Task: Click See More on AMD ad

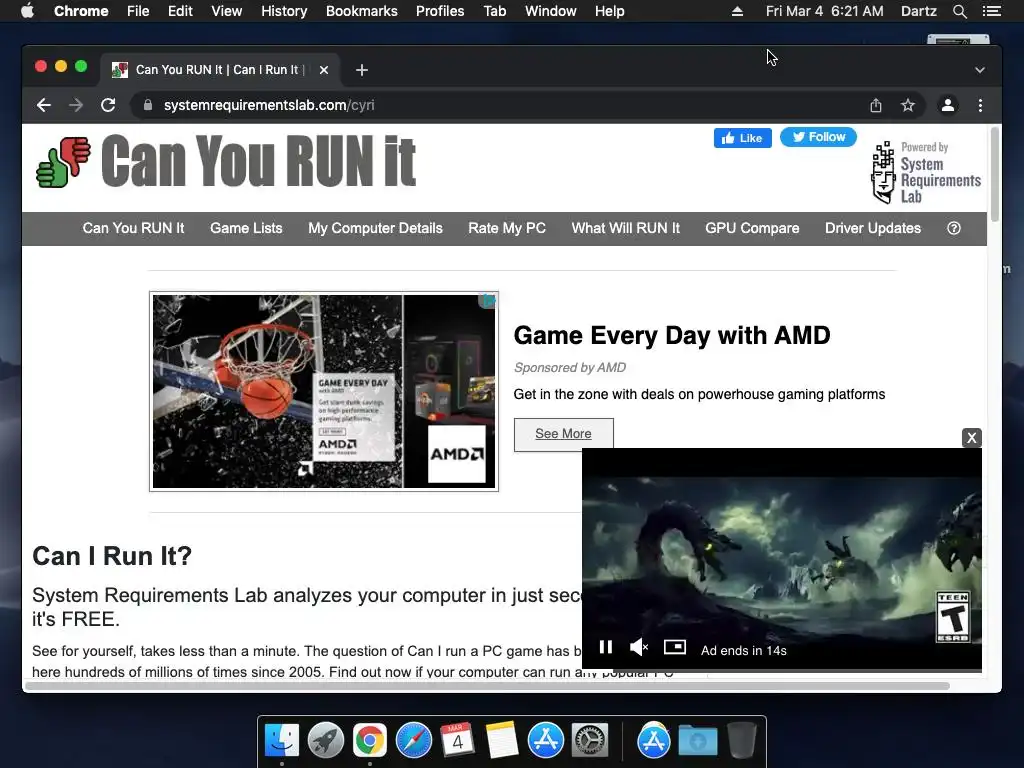Action: pyautogui.click(x=564, y=434)
